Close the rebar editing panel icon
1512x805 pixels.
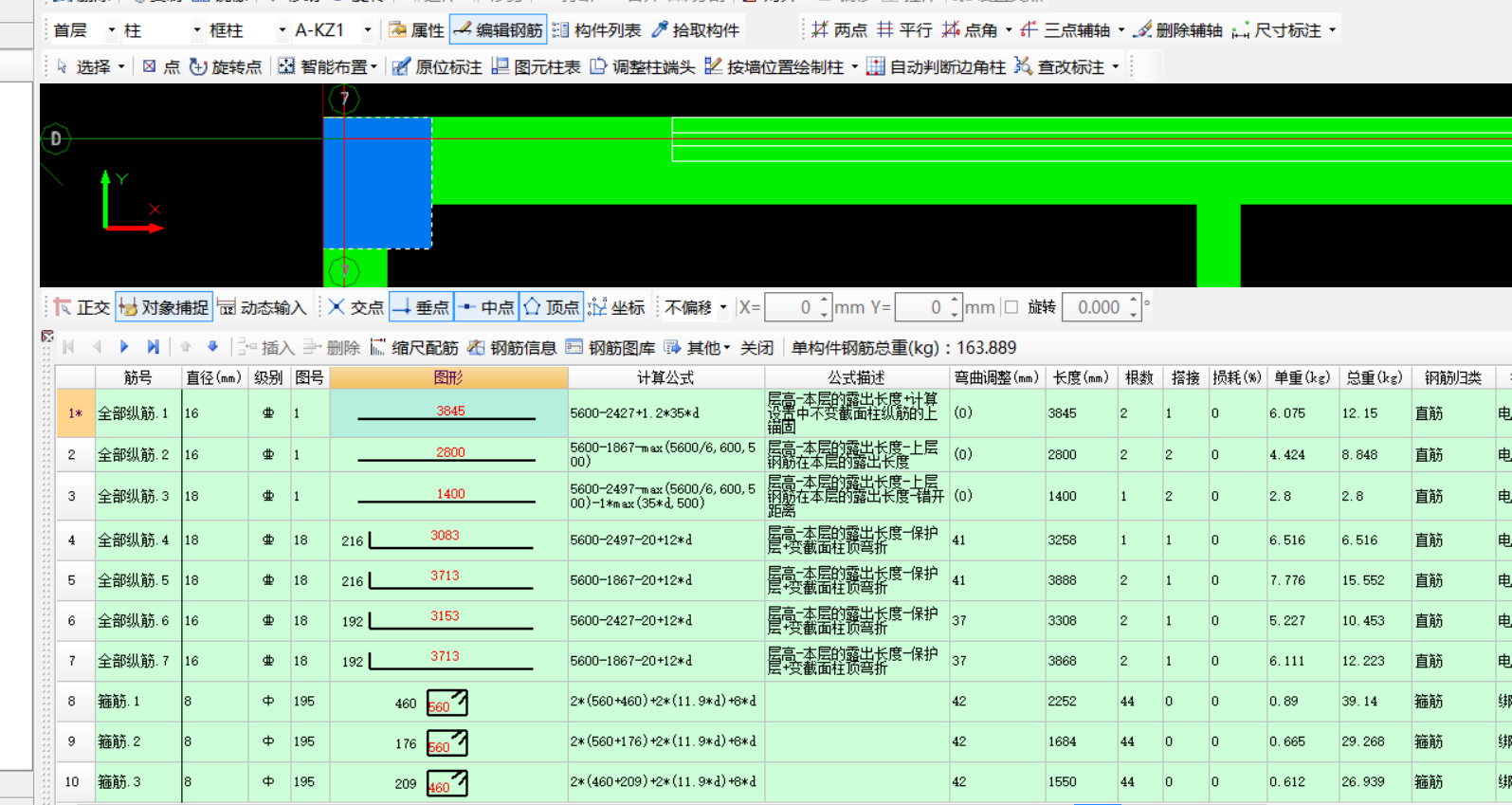[x=46, y=336]
